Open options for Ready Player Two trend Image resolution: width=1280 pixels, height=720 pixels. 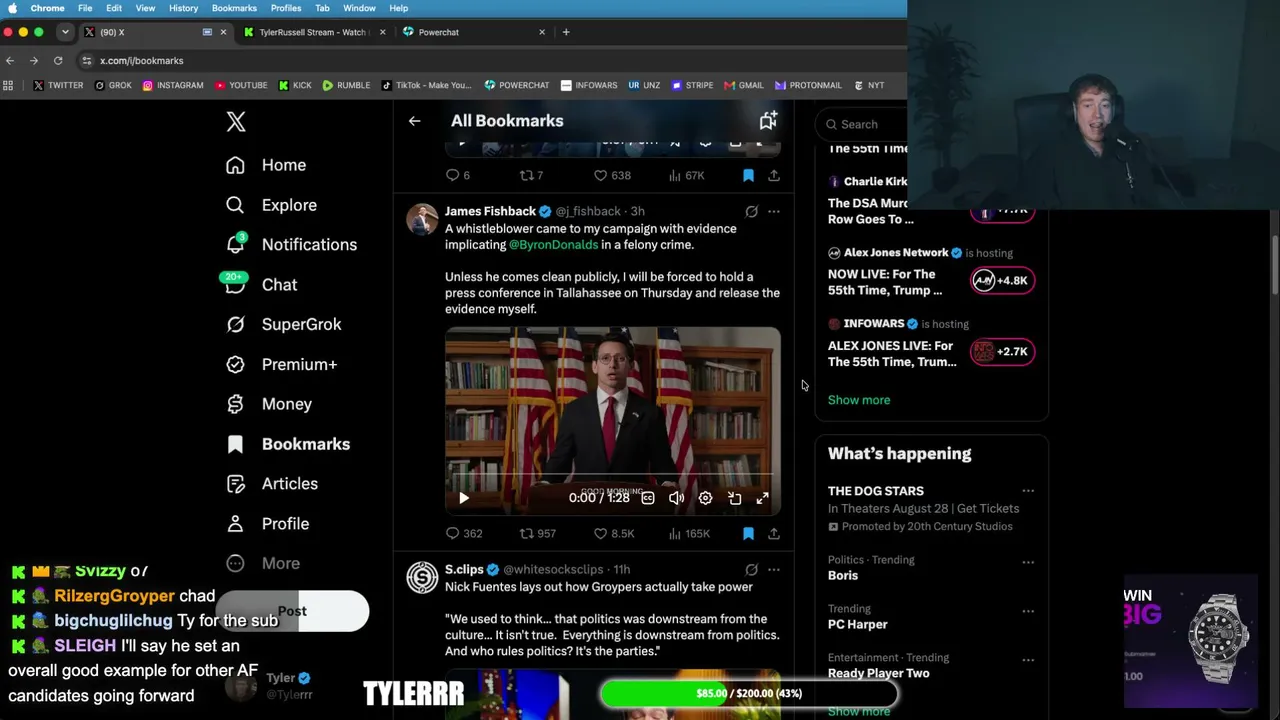coord(1028,660)
